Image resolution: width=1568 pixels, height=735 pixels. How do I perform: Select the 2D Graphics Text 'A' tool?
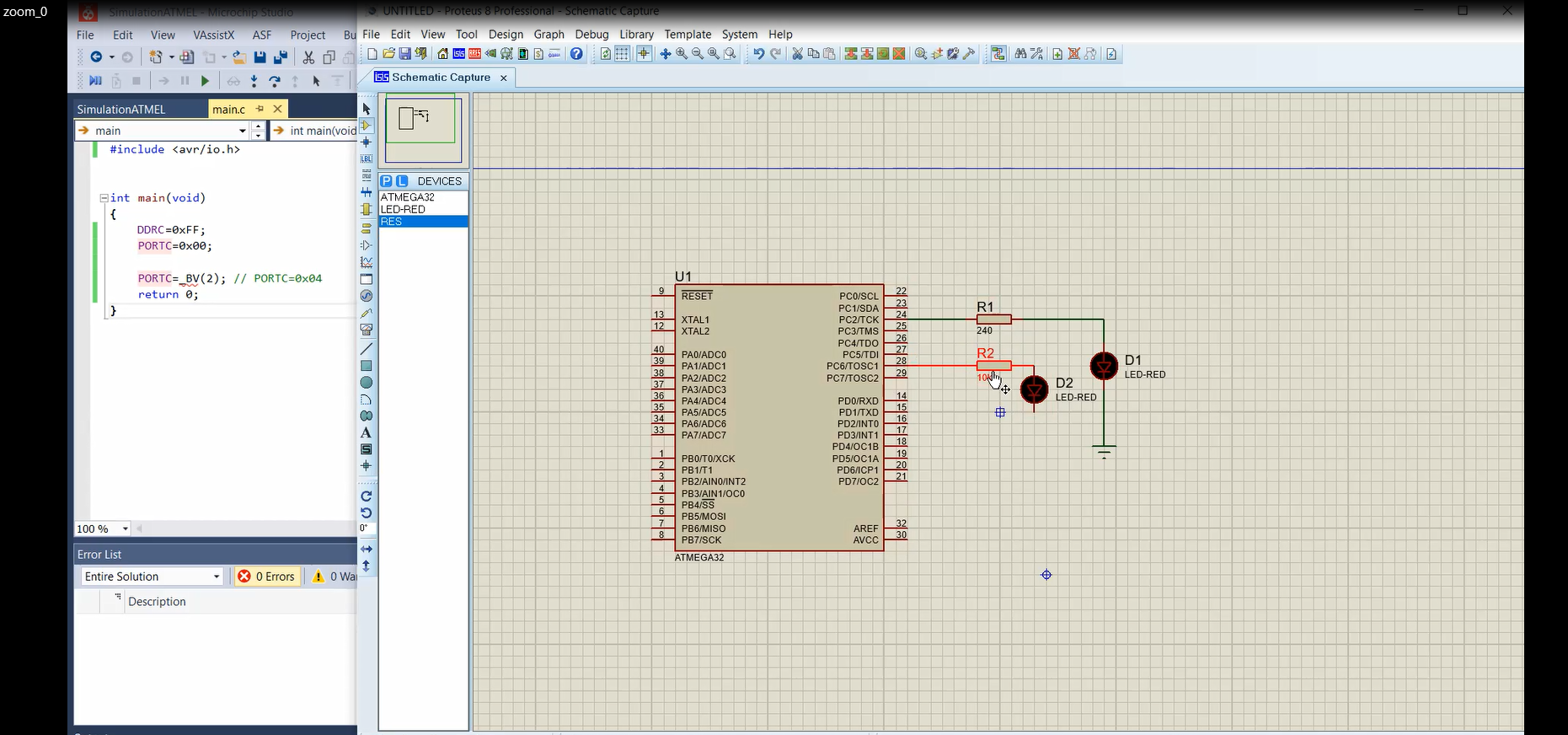coord(367,432)
